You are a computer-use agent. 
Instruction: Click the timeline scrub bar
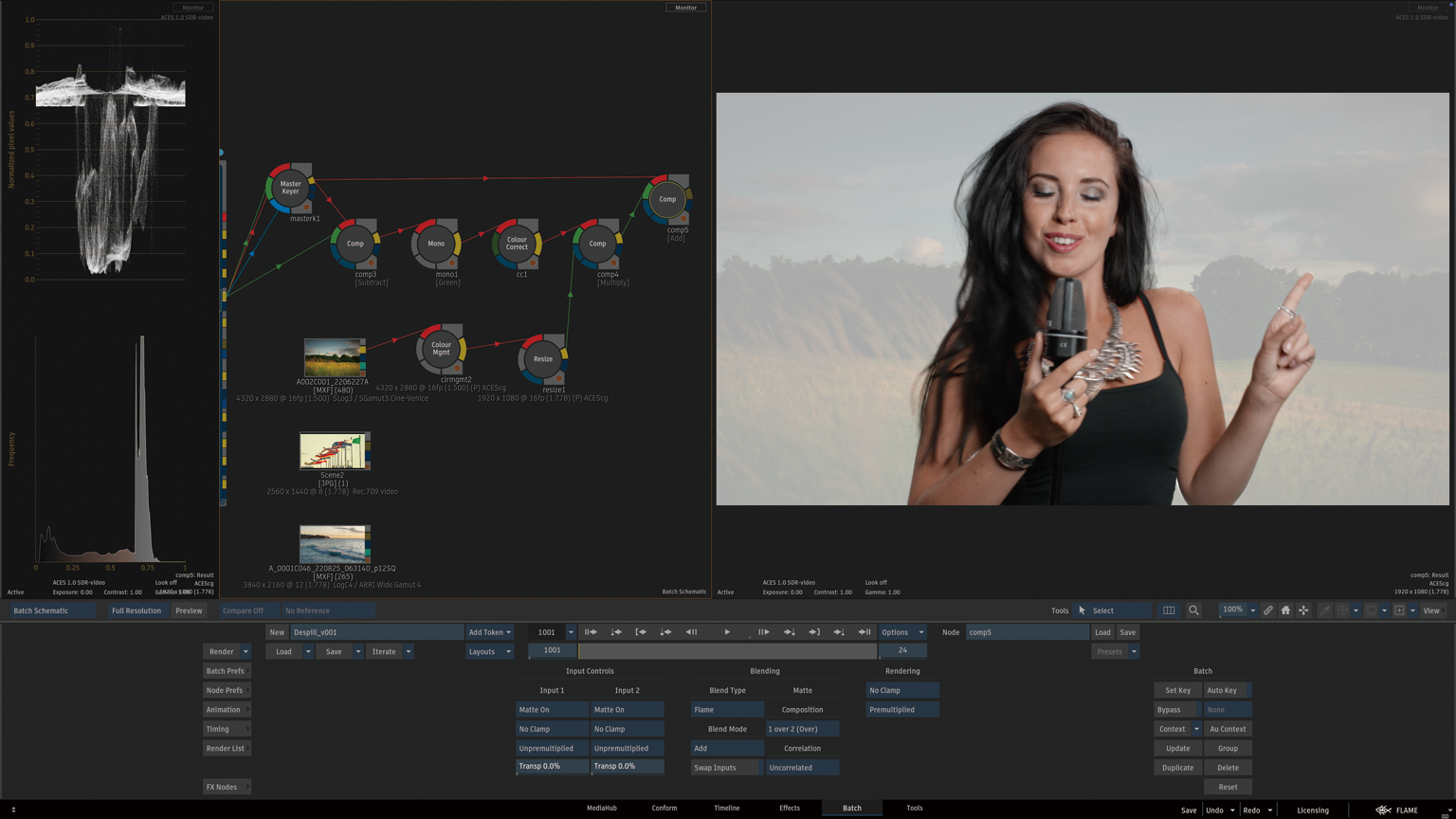coord(727,651)
